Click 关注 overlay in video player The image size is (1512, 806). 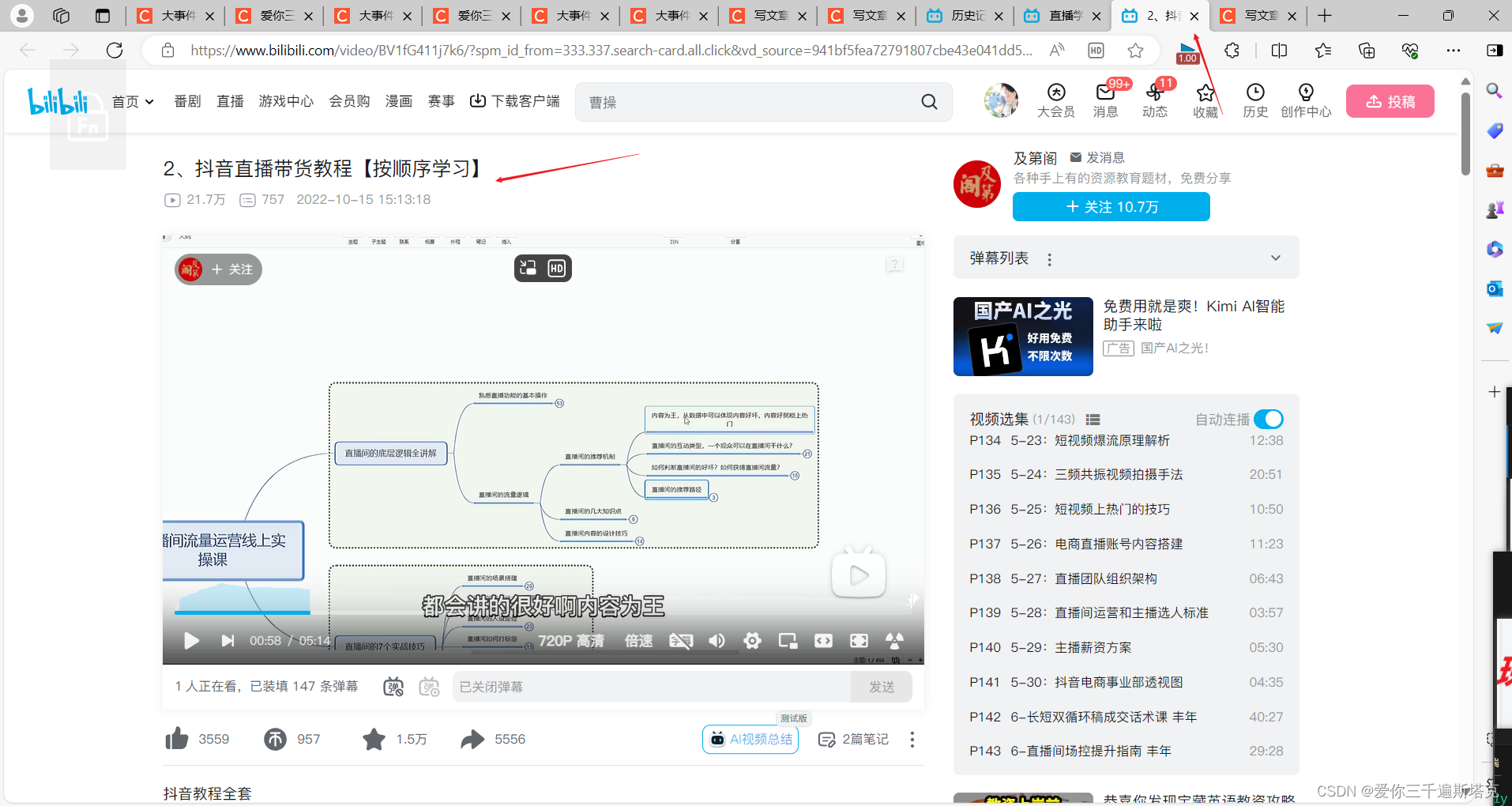[218, 269]
